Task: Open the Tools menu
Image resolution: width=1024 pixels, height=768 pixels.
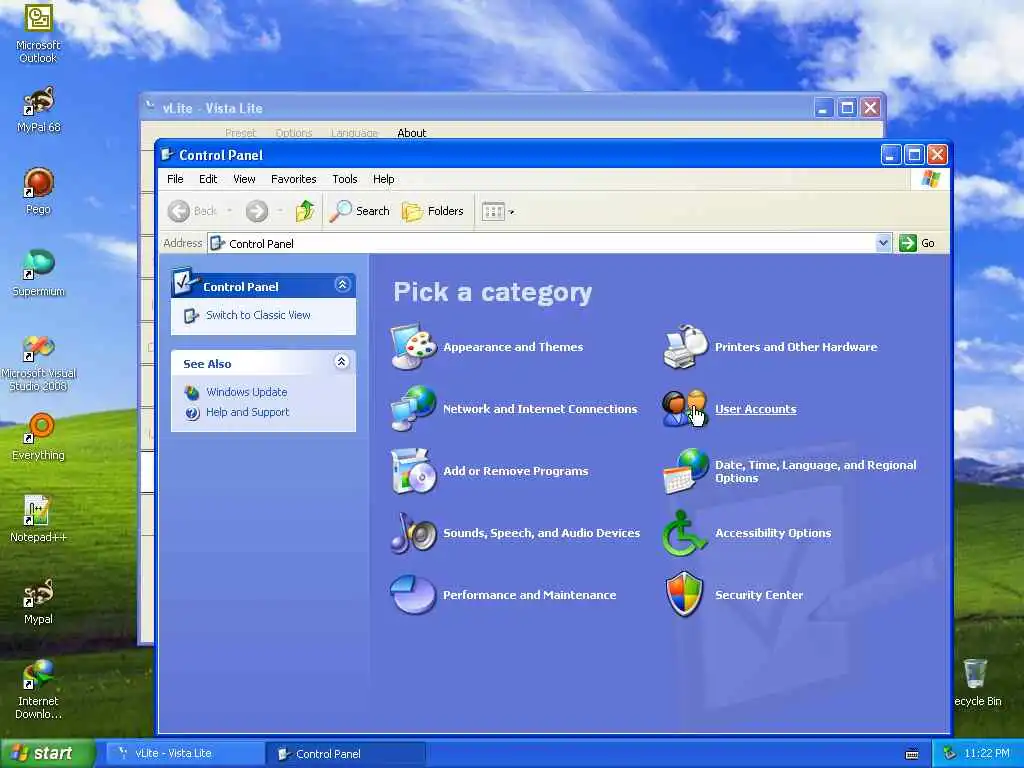Action: point(345,179)
